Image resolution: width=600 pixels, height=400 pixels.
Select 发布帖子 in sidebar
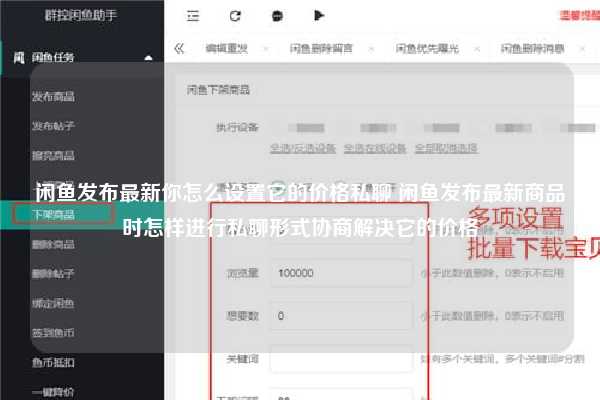(53, 126)
